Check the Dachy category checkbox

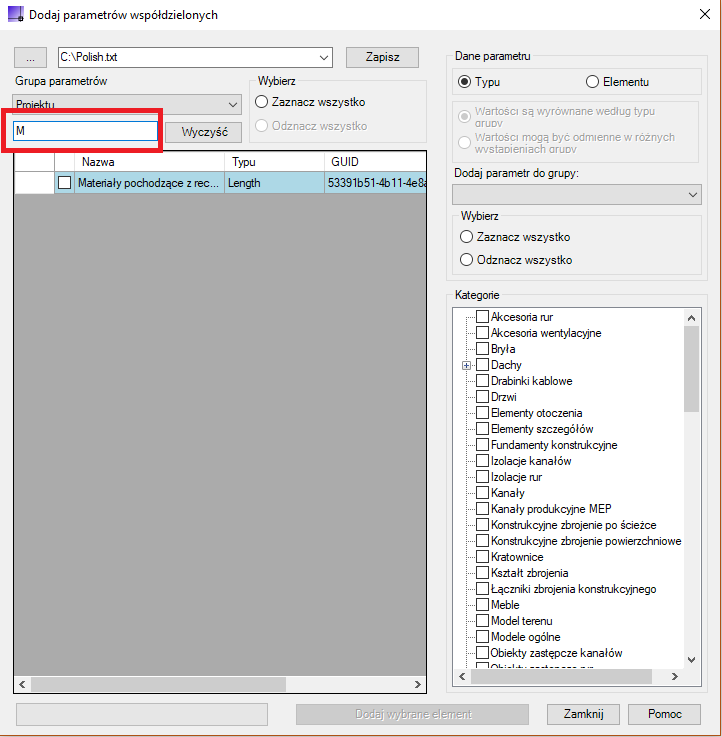pyautogui.click(x=482, y=364)
